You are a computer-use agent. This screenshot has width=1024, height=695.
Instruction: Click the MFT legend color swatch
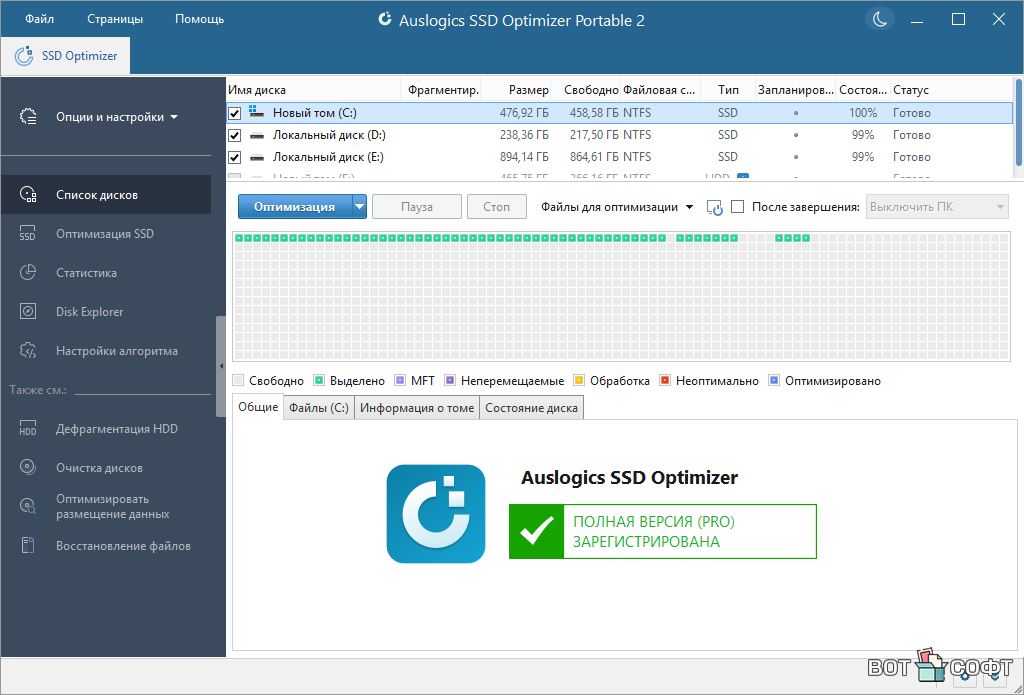(400, 380)
